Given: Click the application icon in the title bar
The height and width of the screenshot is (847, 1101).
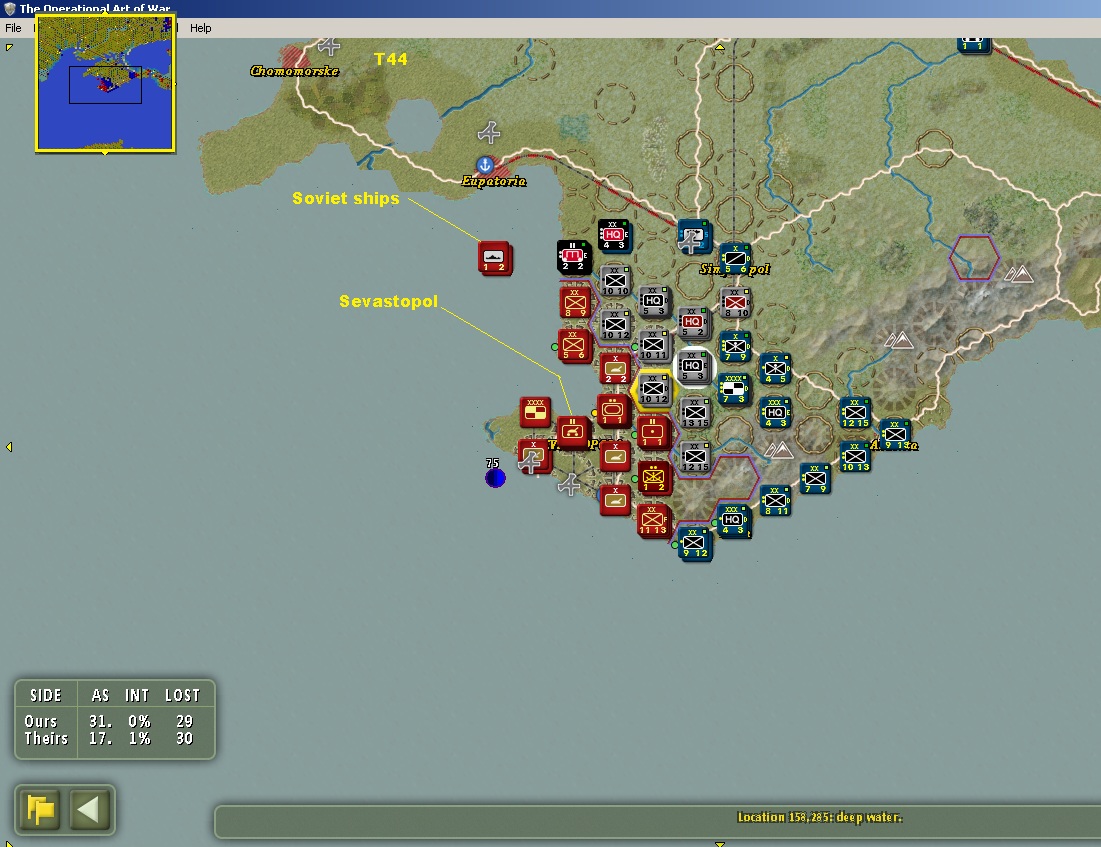Looking at the screenshot, I should [x=10, y=8].
